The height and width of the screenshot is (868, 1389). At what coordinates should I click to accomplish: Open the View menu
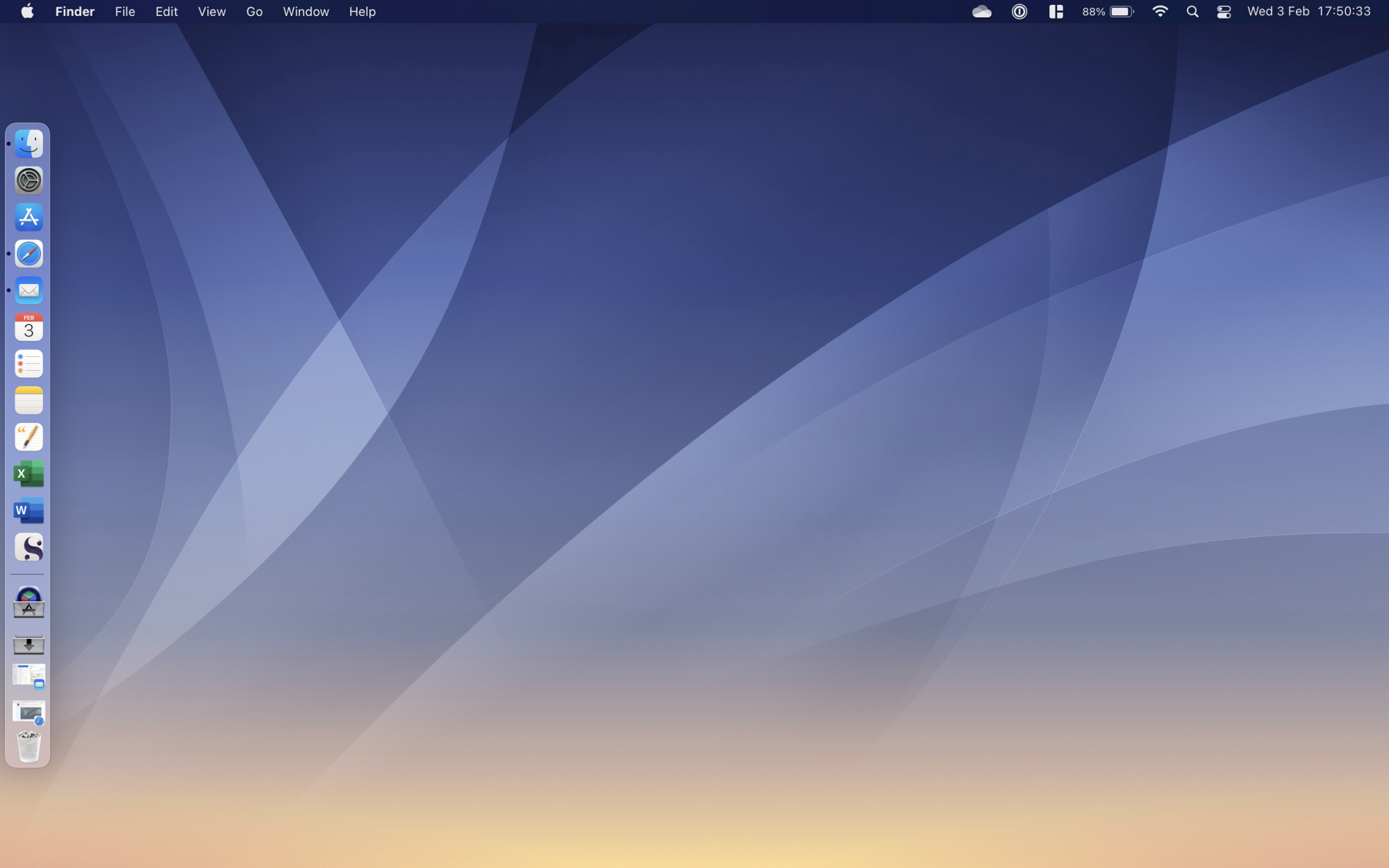pos(211,11)
